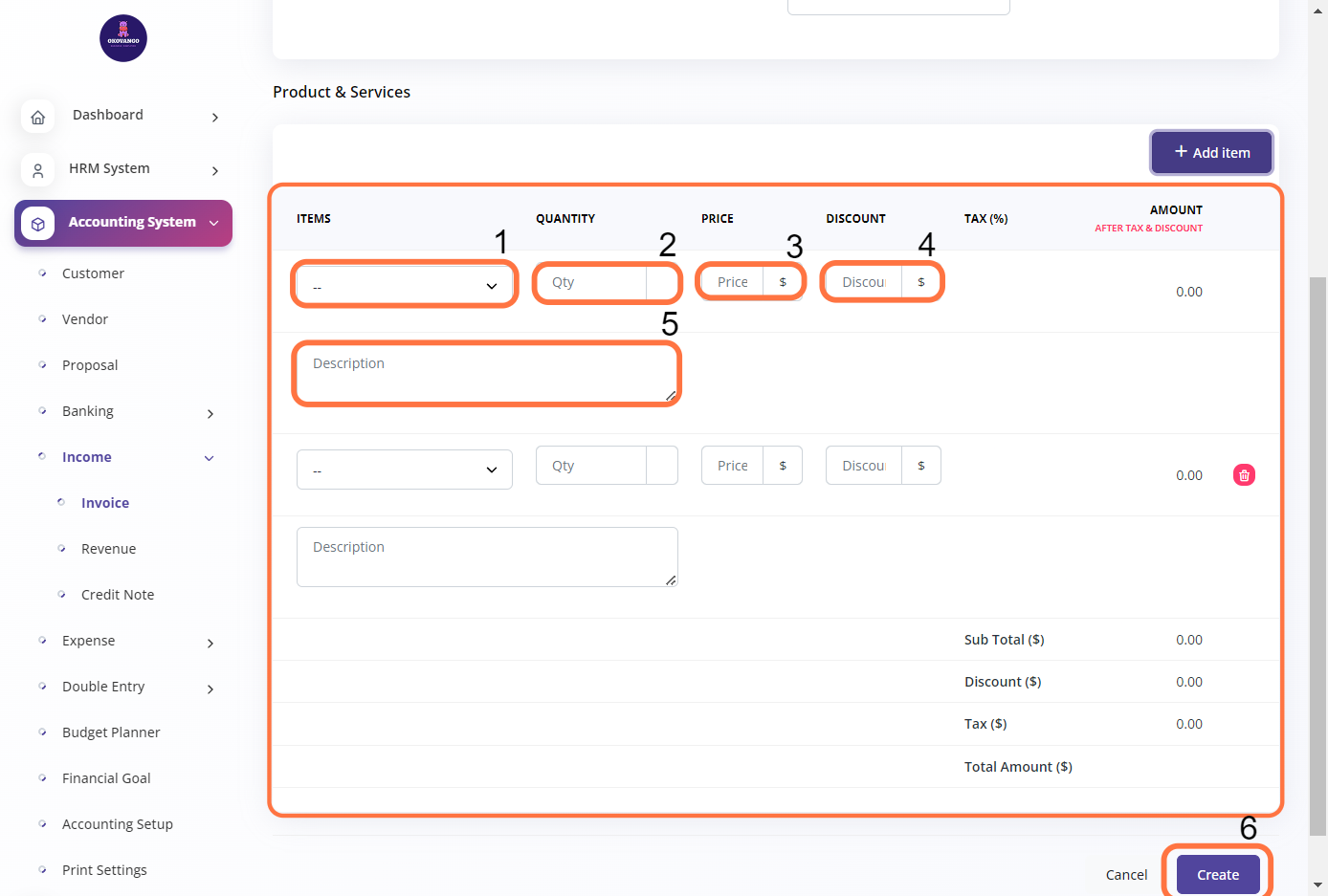Open the Credit Note menu item
The image size is (1328, 896).
tap(117, 595)
